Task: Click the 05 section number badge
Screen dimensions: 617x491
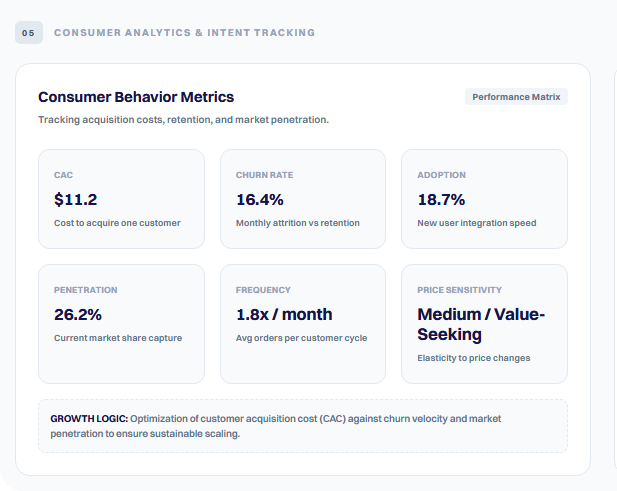Action: (29, 33)
